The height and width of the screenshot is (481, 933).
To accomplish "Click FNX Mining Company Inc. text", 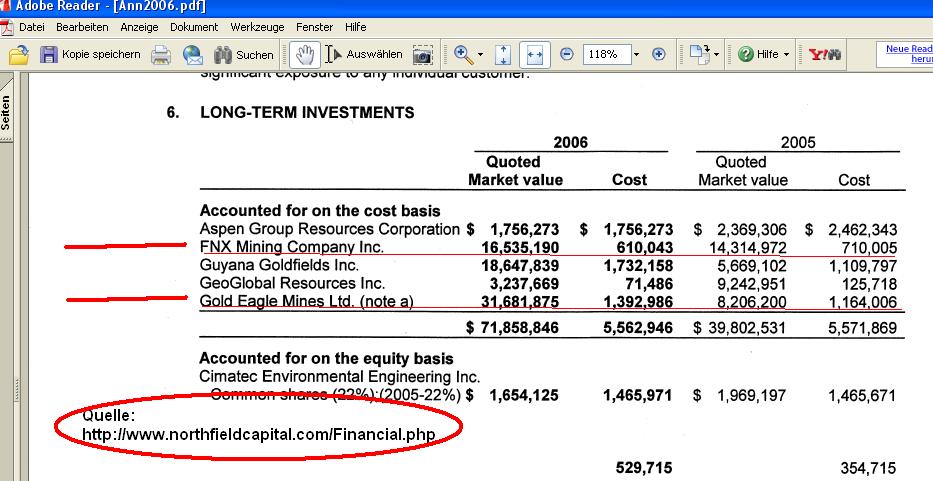I will [292, 247].
